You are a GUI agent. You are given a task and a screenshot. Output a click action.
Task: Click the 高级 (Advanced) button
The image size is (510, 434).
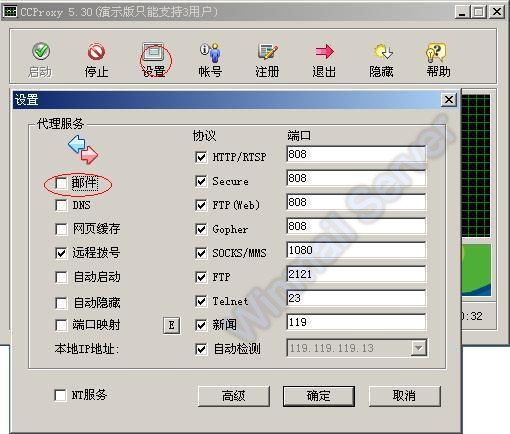[234, 396]
